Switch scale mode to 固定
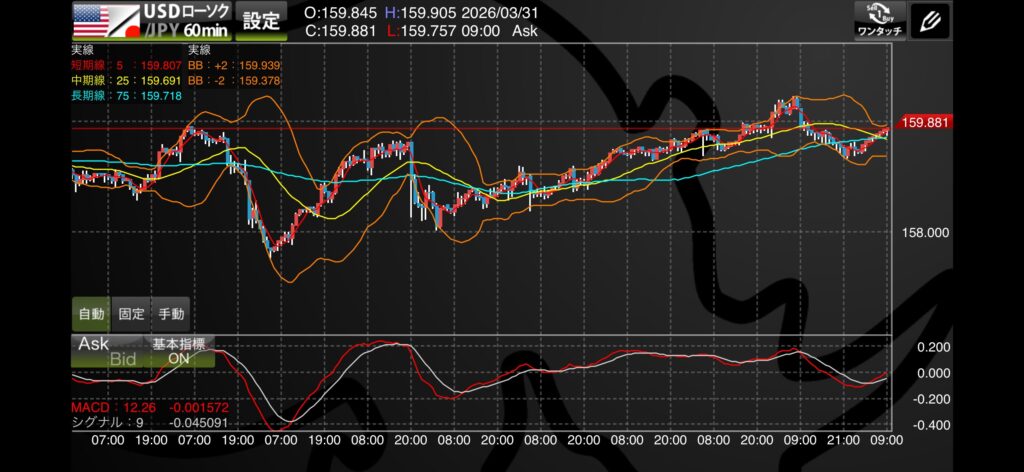The image size is (1024, 472). [x=131, y=313]
